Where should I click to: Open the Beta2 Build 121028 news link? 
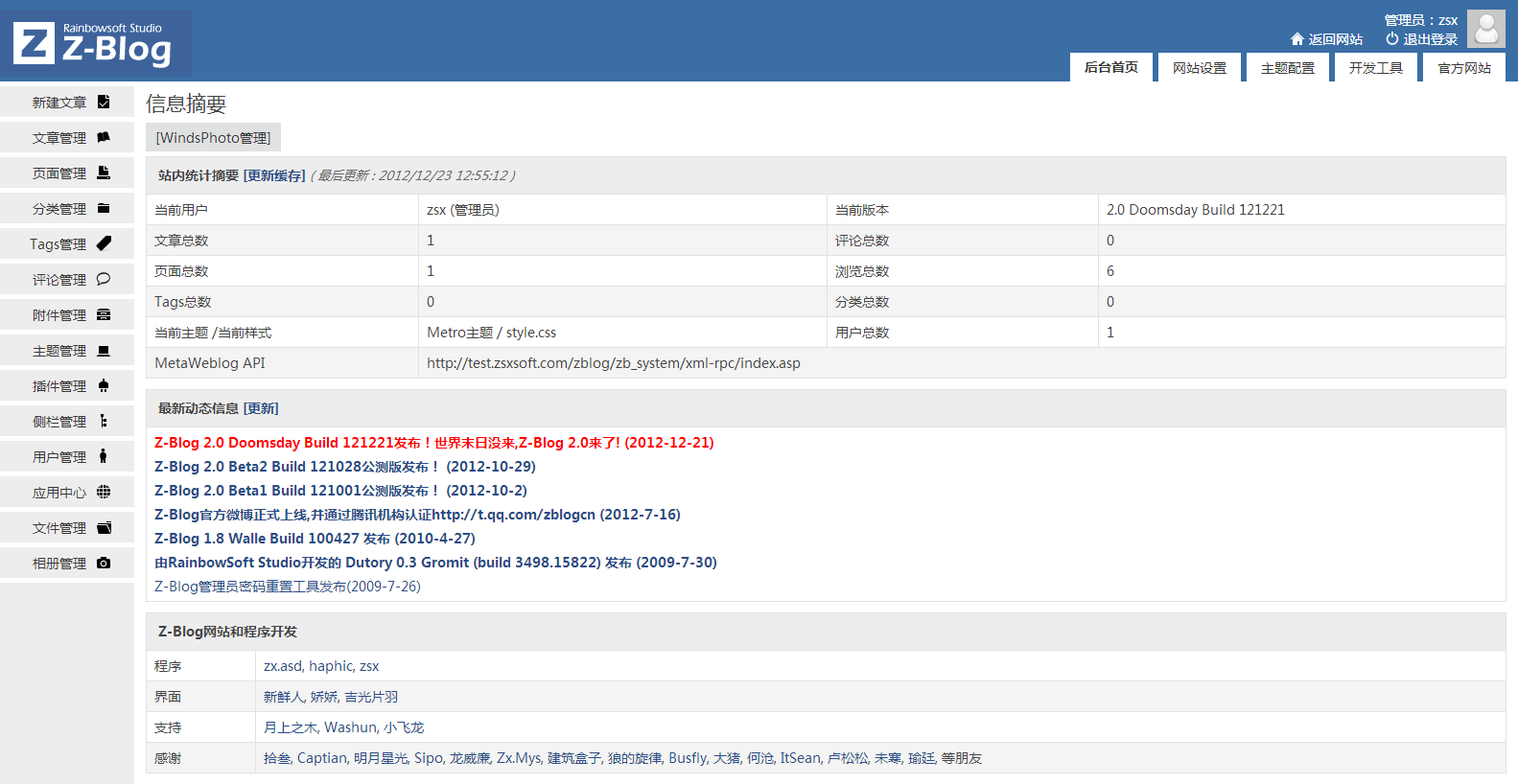345,467
